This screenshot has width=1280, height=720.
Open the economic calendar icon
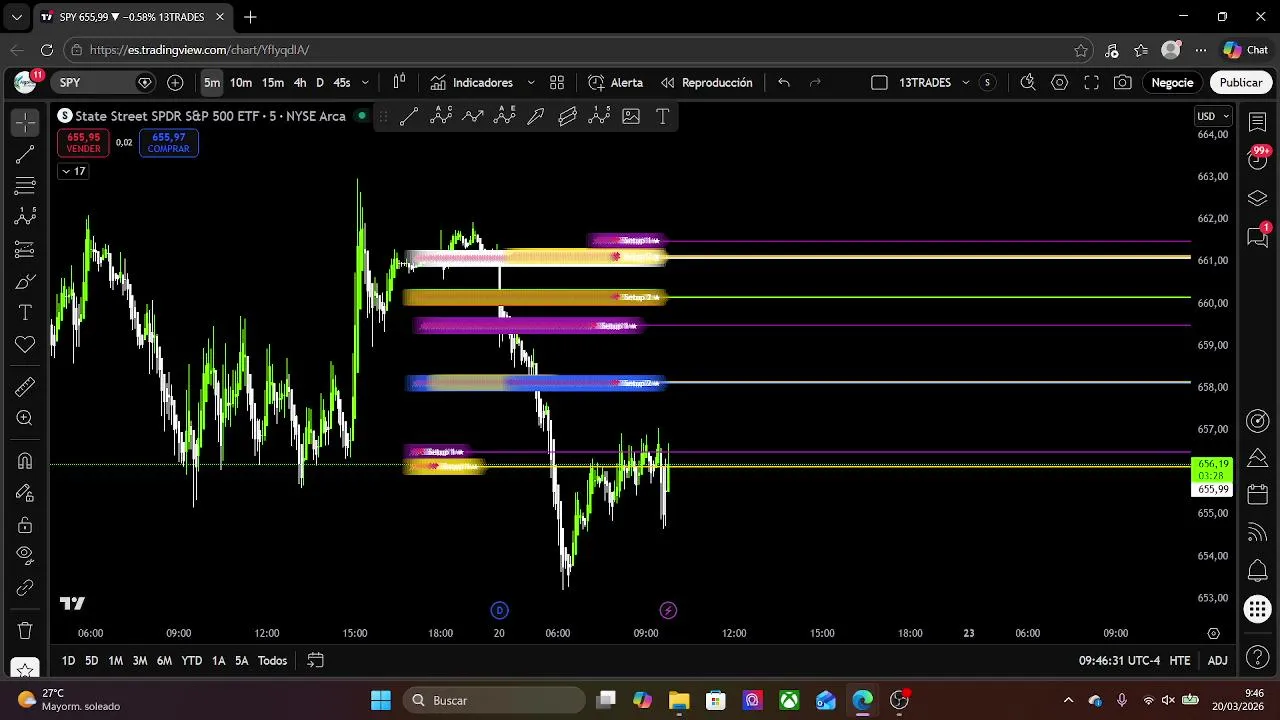(1258, 495)
